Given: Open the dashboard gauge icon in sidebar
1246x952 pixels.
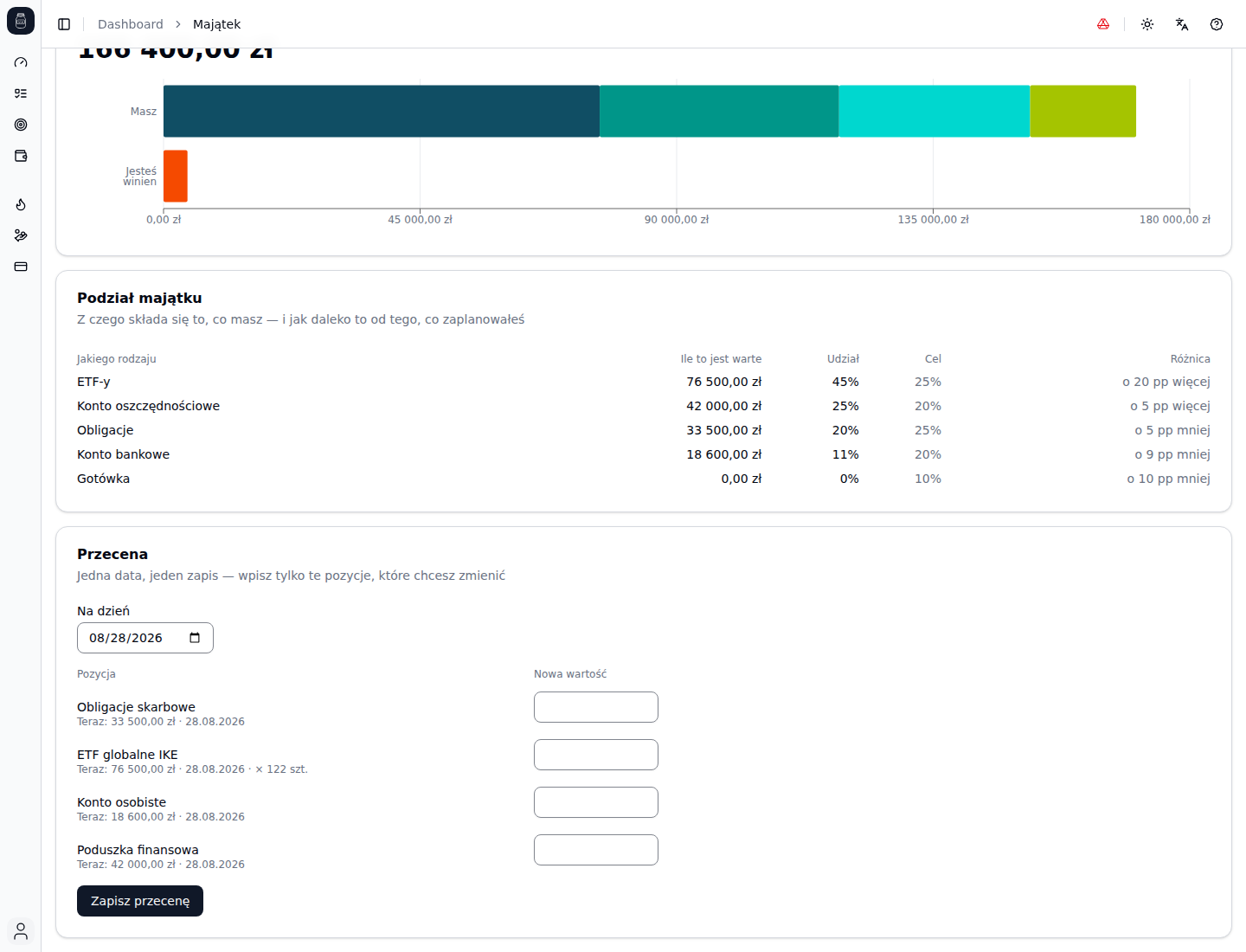Looking at the screenshot, I should point(21,62).
